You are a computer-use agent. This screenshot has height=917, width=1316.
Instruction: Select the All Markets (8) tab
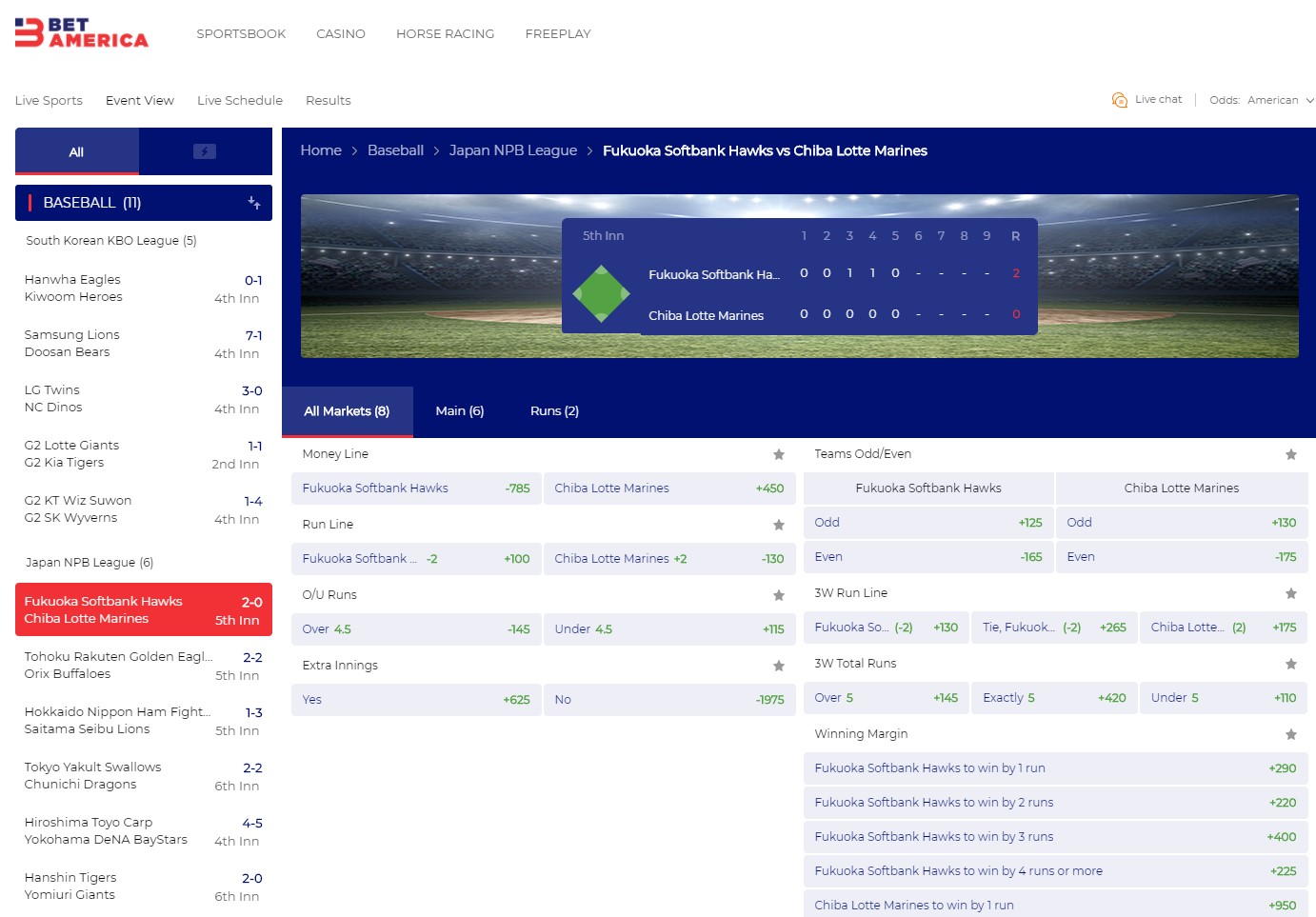click(348, 411)
